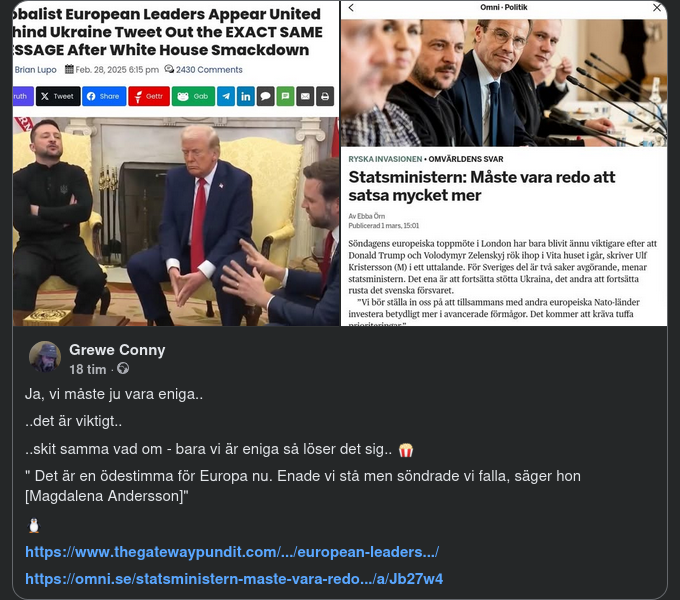
Task: Go back using the Omni arrow
Action: (351, 7)
